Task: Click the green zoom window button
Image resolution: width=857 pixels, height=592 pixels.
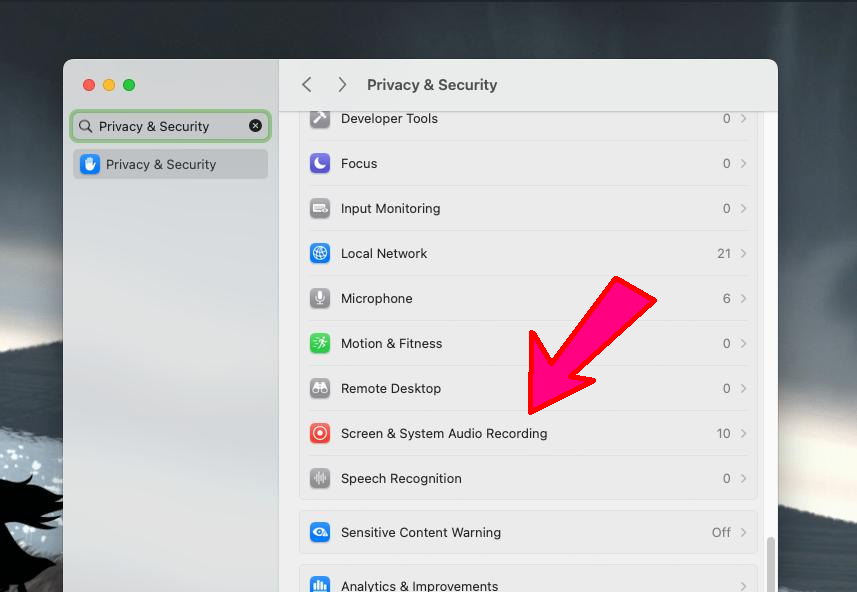Action: click(129, 85)
